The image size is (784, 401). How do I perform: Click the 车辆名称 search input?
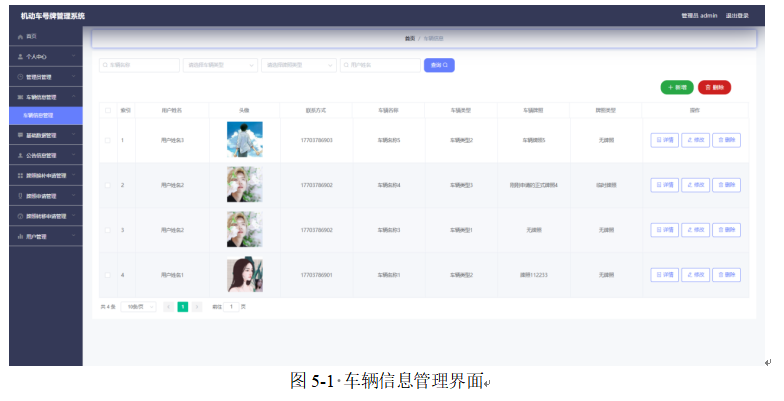point(139,65)
